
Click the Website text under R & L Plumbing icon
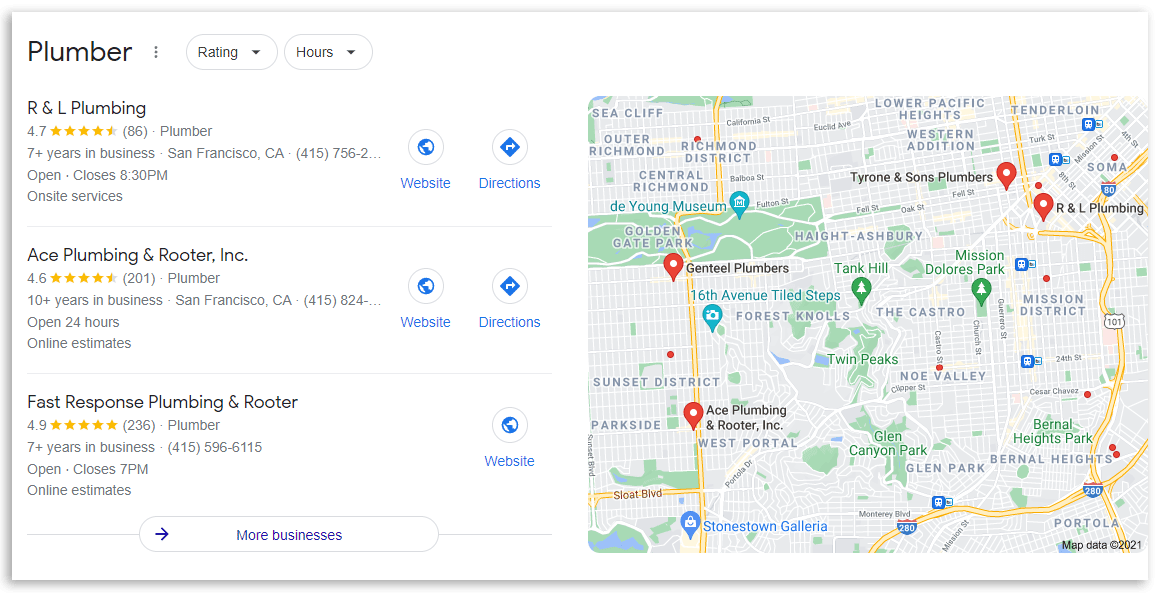426,183
